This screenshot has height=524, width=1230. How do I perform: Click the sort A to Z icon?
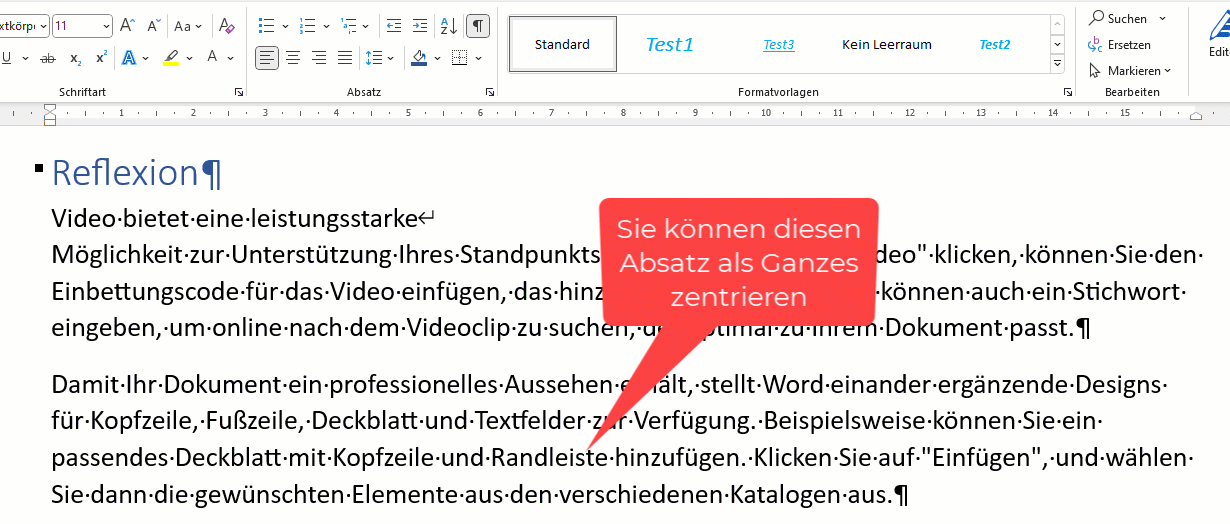(x=449, y=25)
